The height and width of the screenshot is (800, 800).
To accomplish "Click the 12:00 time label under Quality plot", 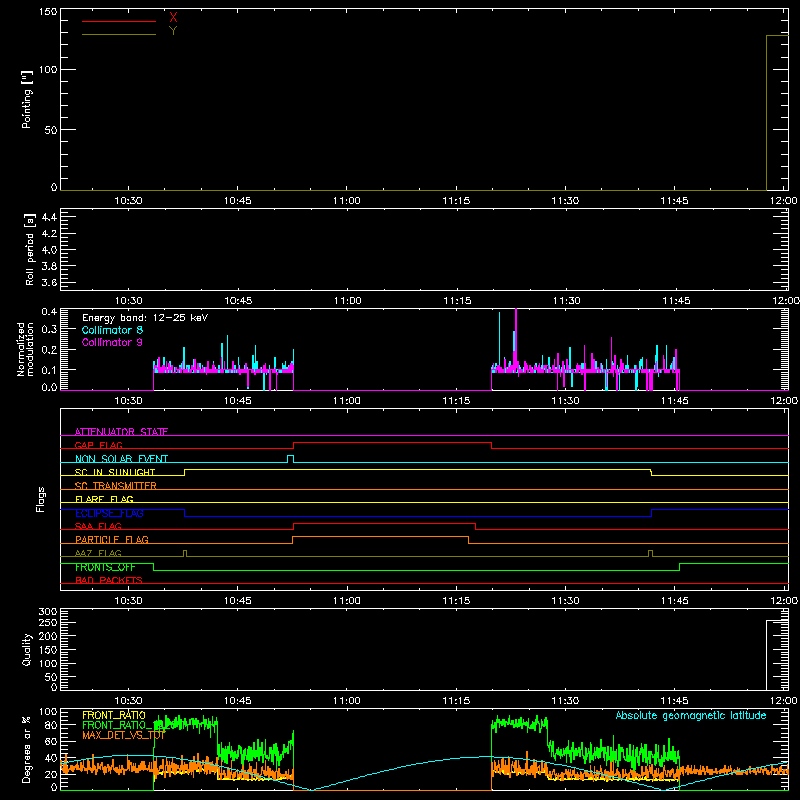I will click(x=784, y=701).
